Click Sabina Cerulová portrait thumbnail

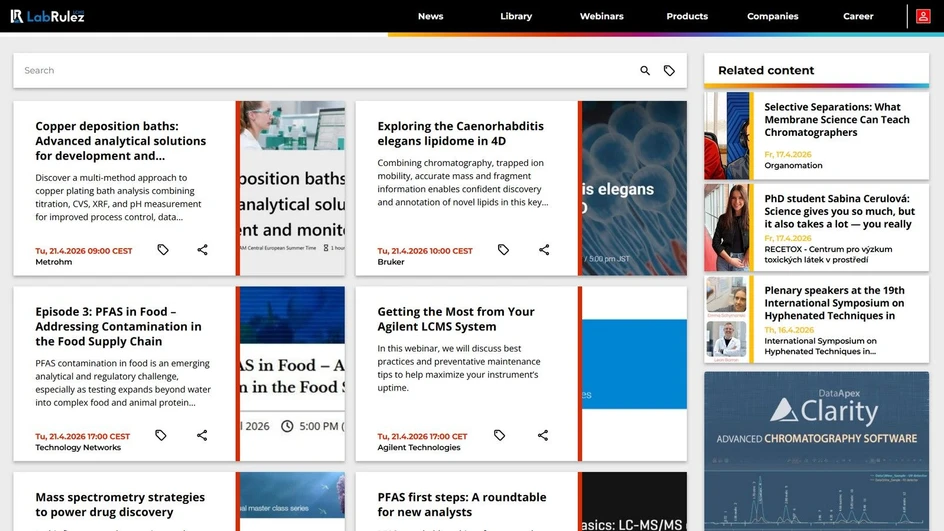point(727,228)
